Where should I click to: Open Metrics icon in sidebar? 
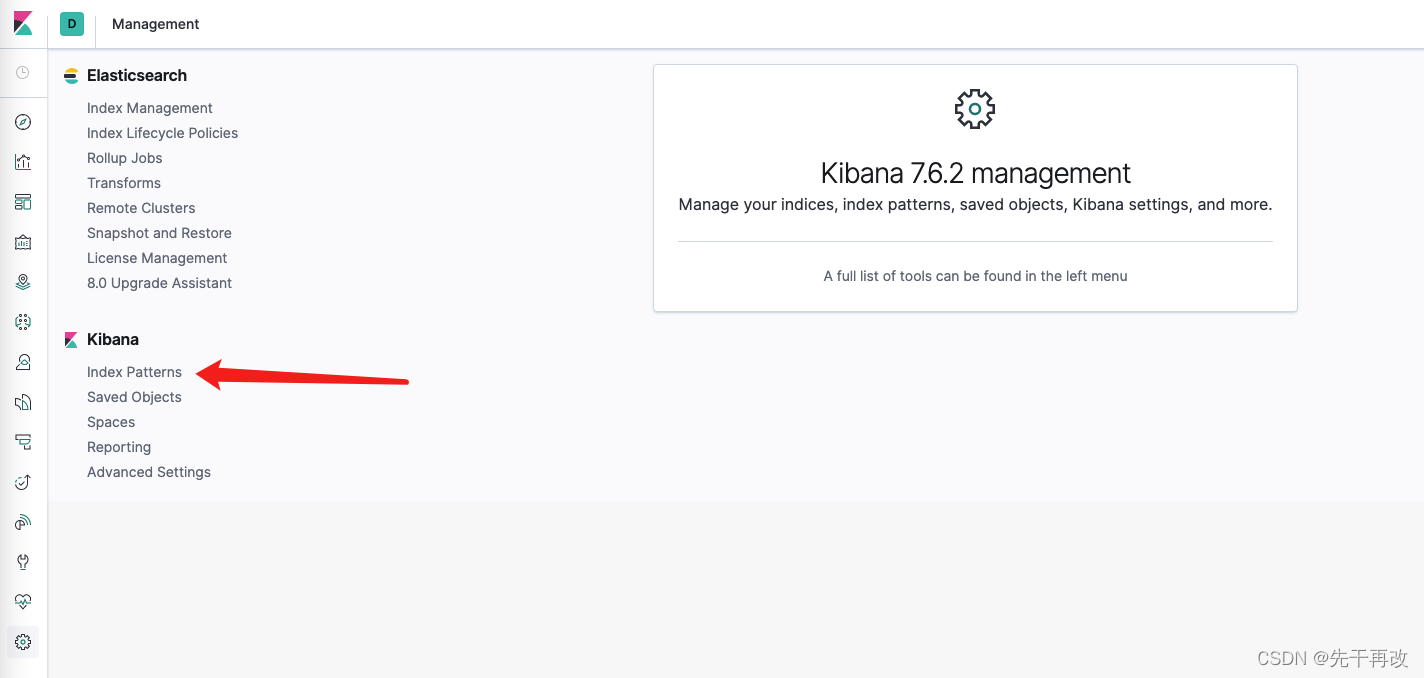(23, 362)
